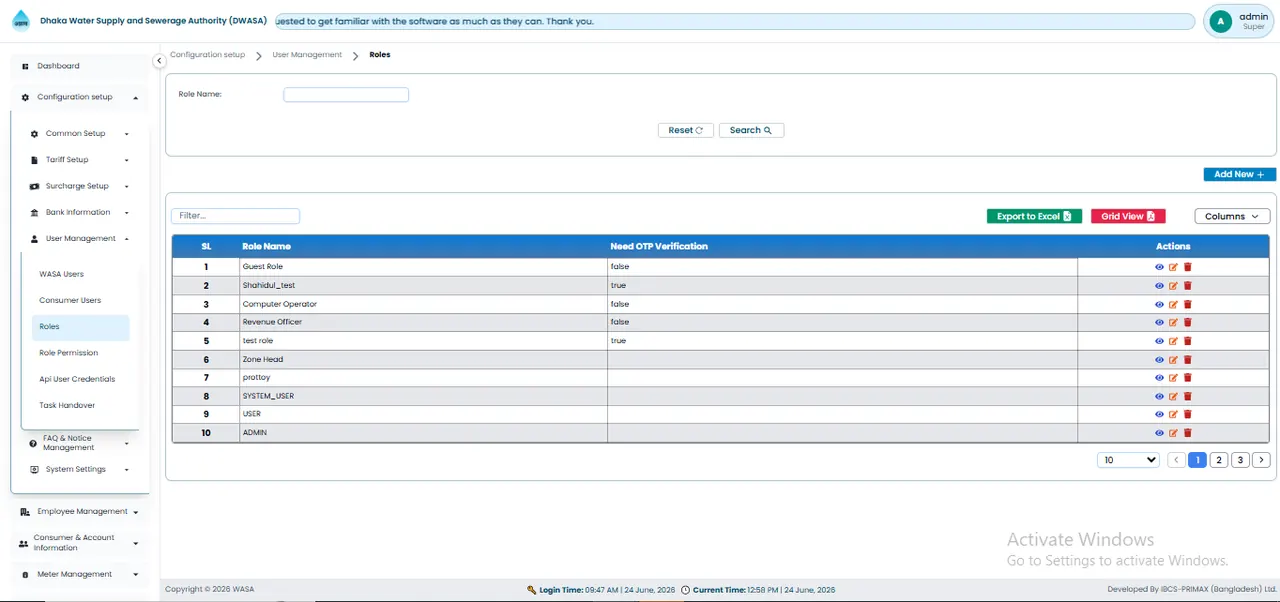Click the Search button

point(751,130)
